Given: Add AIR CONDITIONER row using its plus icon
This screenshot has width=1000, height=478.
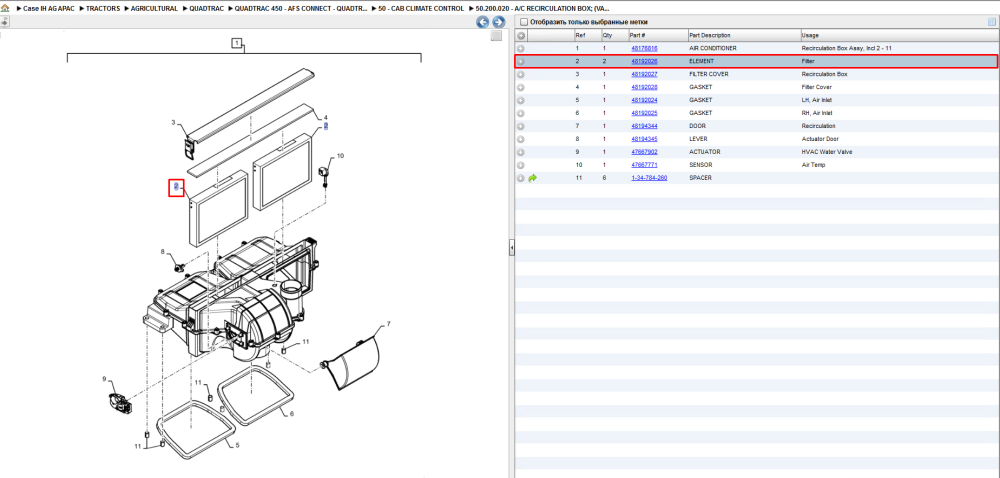Looking at the screenshot, I should 521,48.
